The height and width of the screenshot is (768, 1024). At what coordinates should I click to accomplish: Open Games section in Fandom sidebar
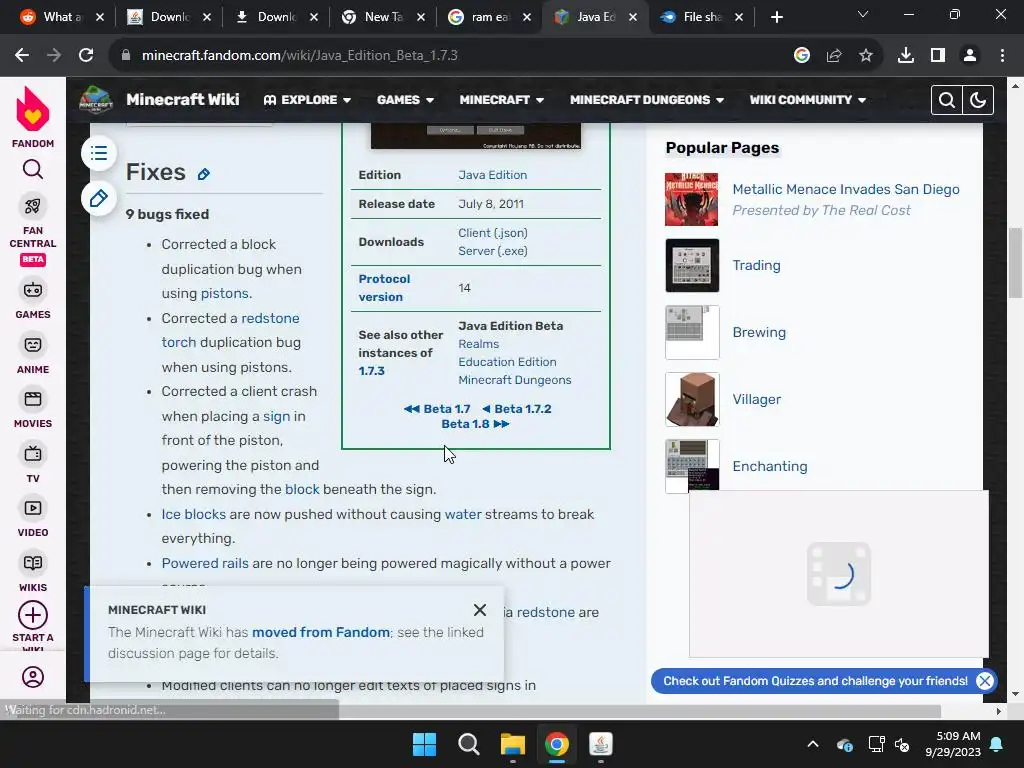pos(33,299)
